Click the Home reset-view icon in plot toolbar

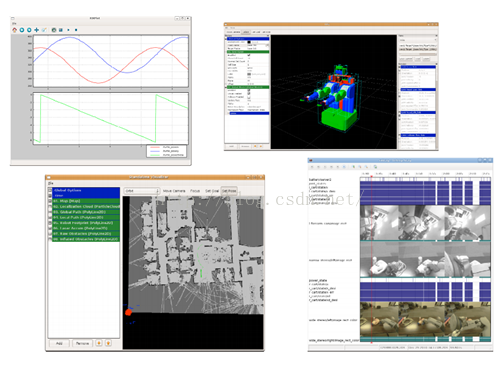(14, 30)
